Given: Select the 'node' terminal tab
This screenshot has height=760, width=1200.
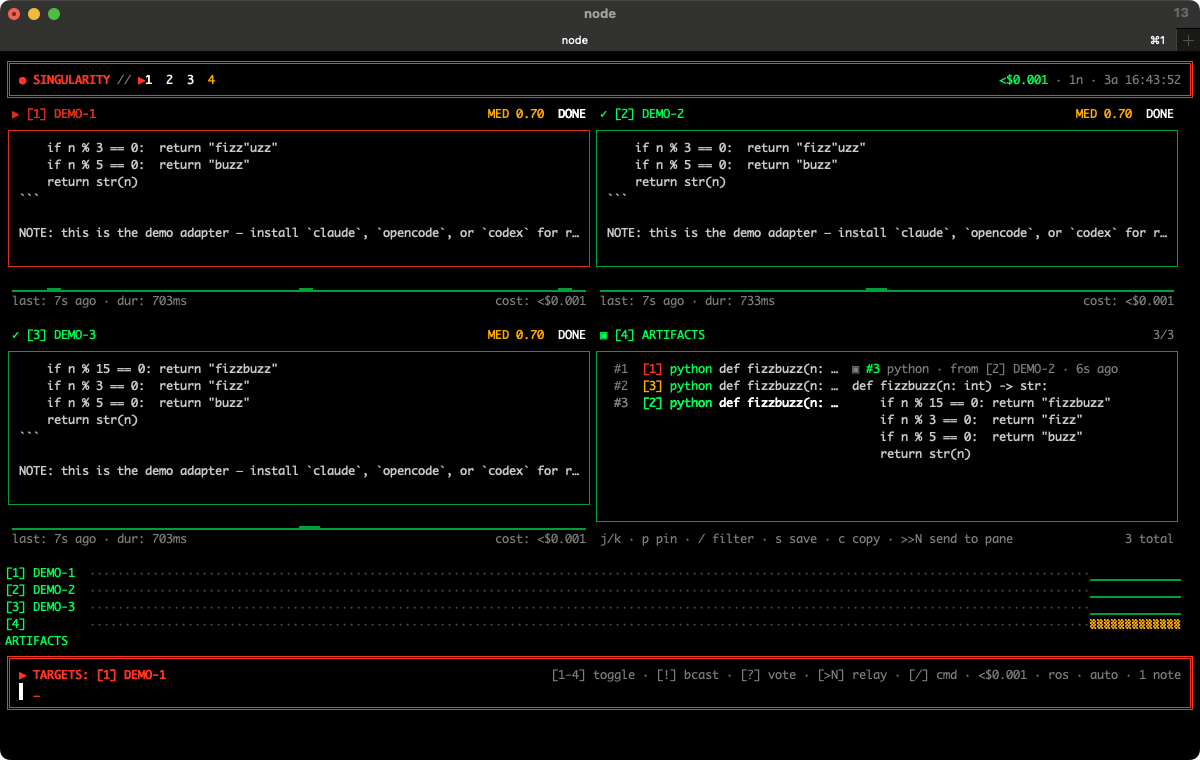Looking at the screenshot, I should point(574,40).
